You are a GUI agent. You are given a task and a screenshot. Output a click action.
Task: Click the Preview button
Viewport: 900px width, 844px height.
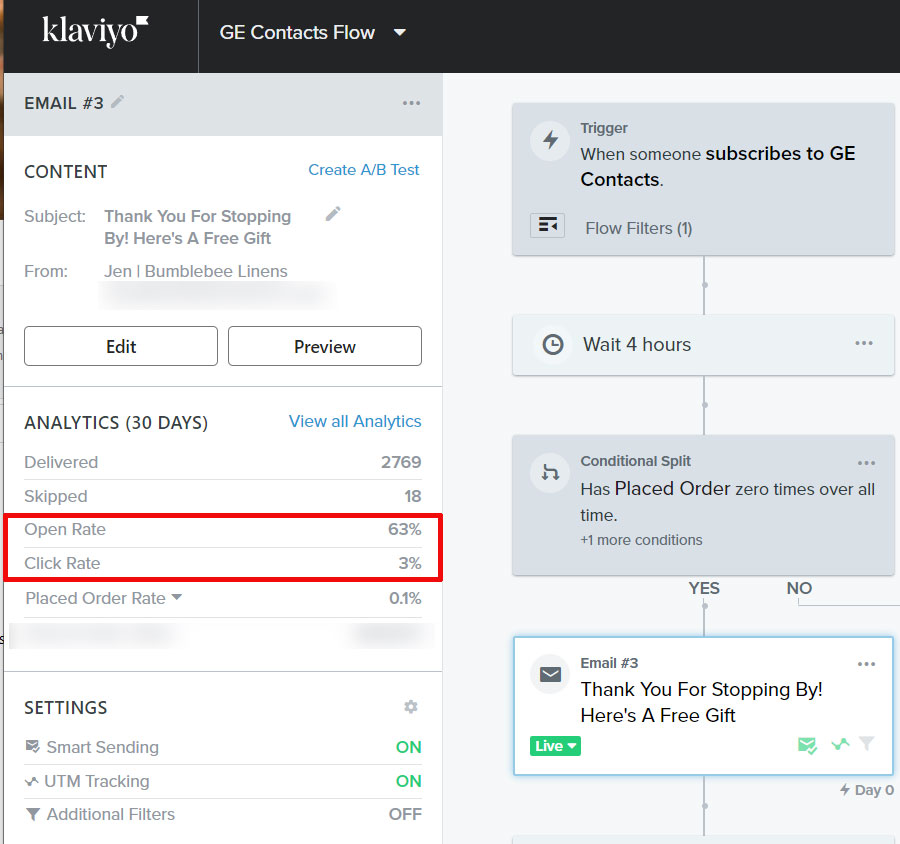pos(325,346)
